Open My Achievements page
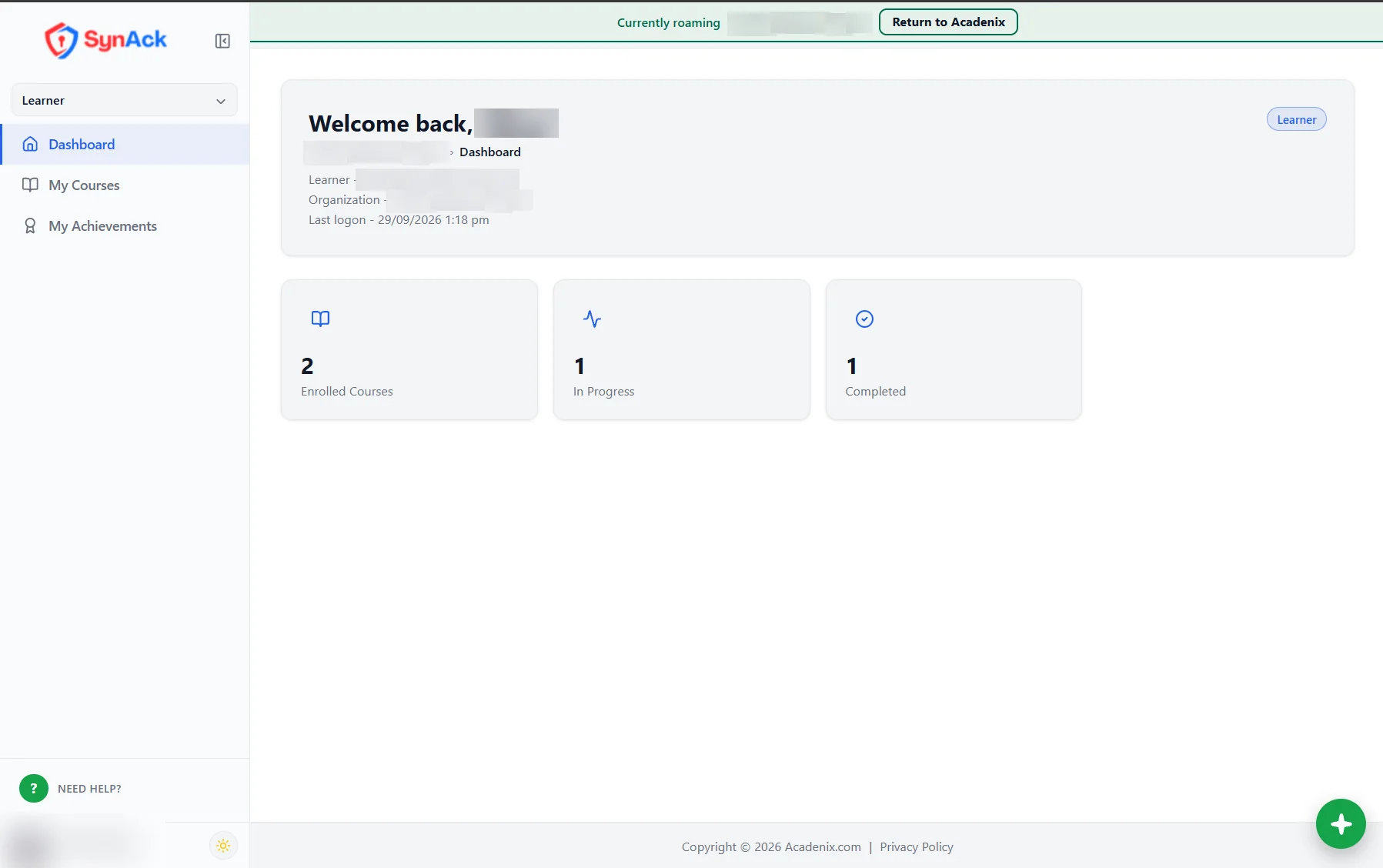 click(102, 225)
